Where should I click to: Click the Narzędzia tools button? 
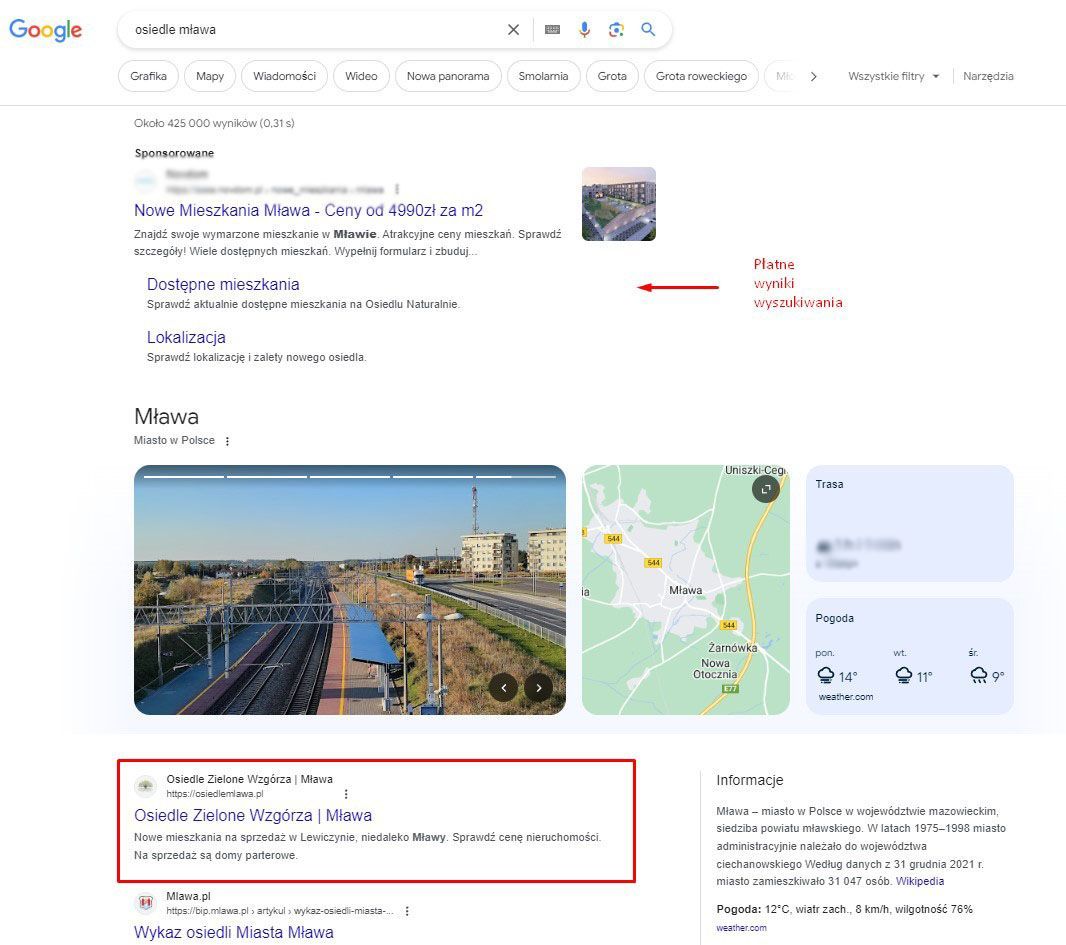click(x=988, y=76)
